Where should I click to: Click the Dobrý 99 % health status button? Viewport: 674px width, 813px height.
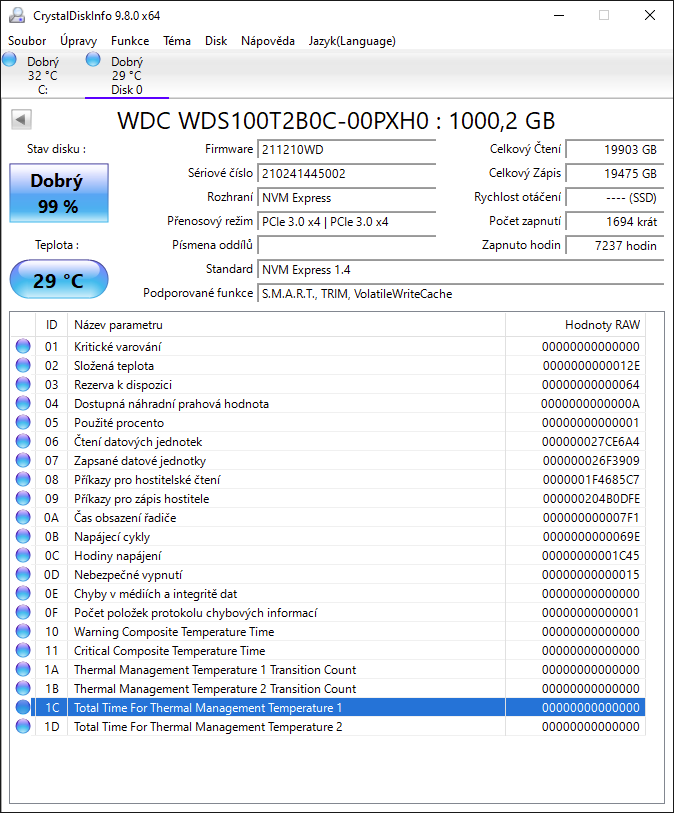(x=59, y=193)
